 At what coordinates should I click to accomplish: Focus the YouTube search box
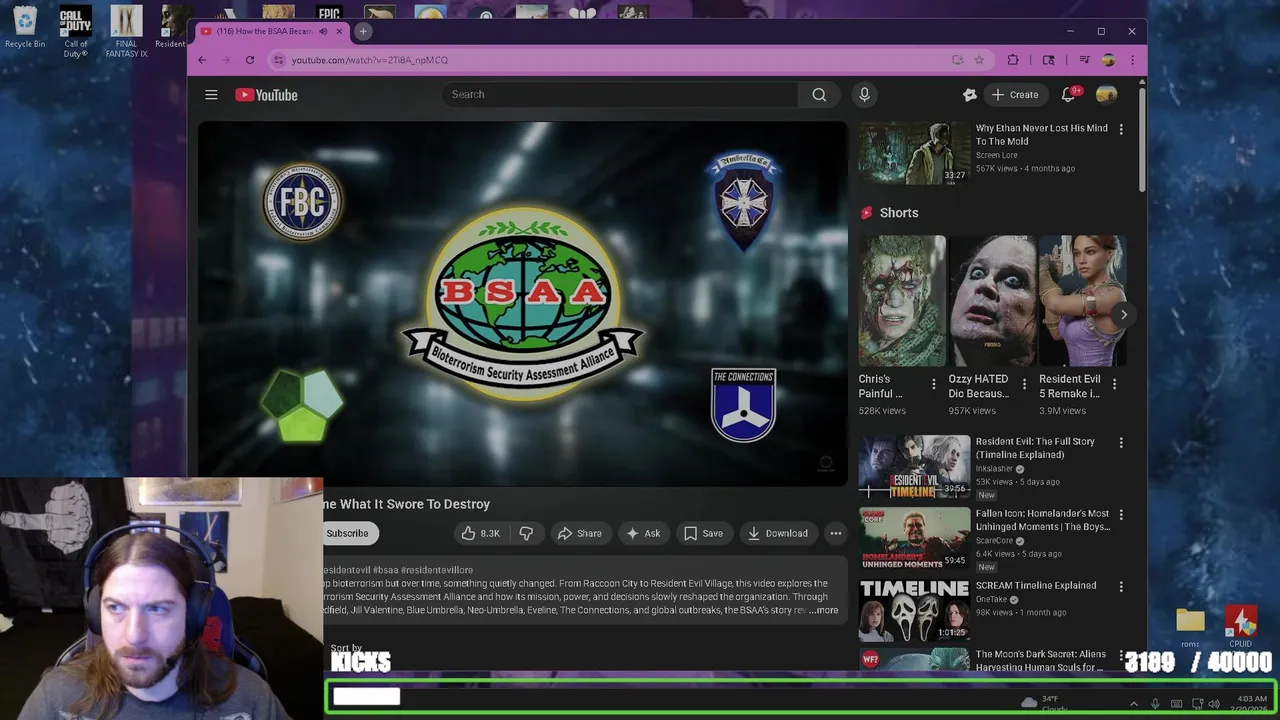point(620,94)
